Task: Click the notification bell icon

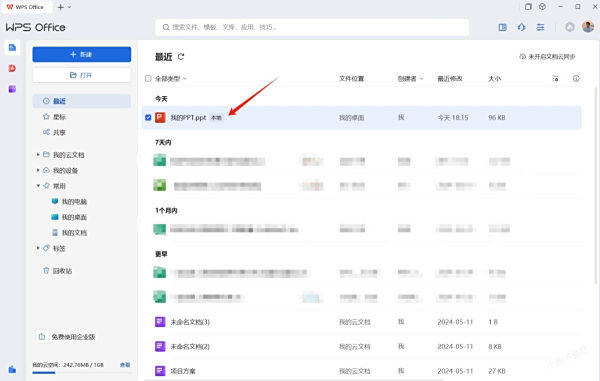Action: click(x=570, y=27)
